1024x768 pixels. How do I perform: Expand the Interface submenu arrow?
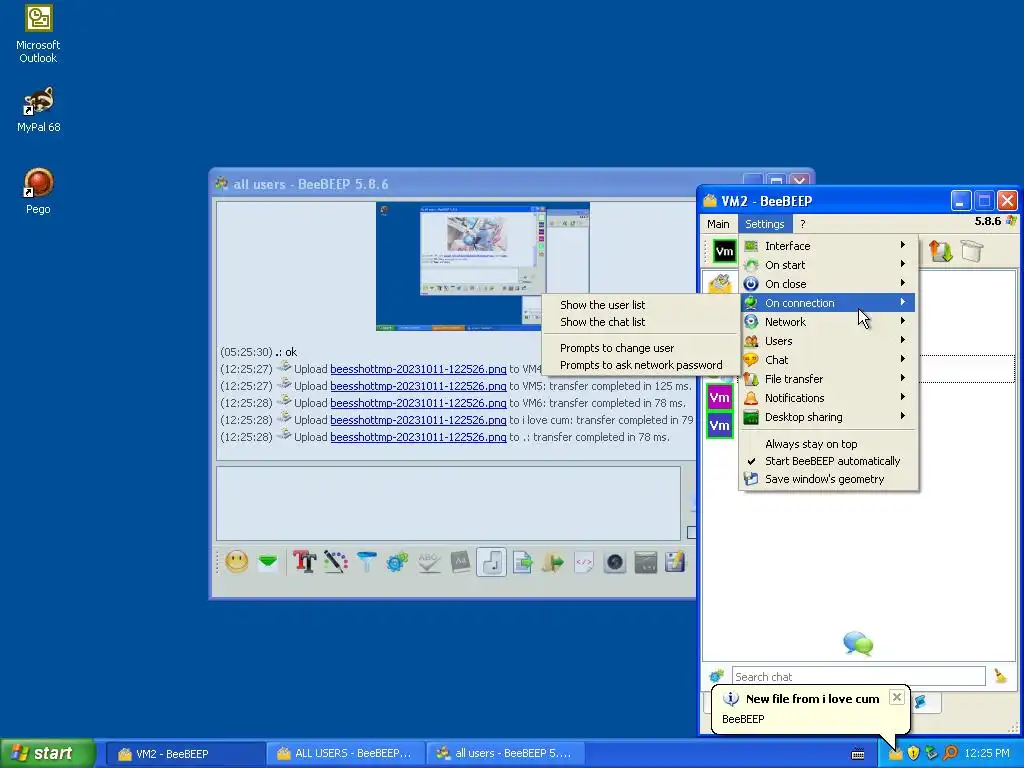point(903,245)
